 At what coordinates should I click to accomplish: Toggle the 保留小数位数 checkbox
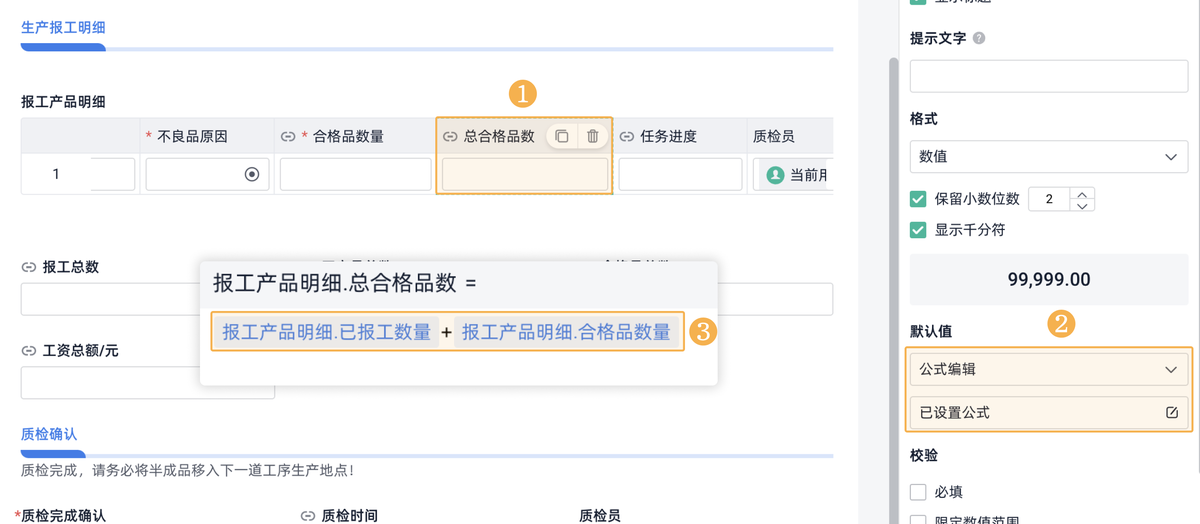coord(918,199)
